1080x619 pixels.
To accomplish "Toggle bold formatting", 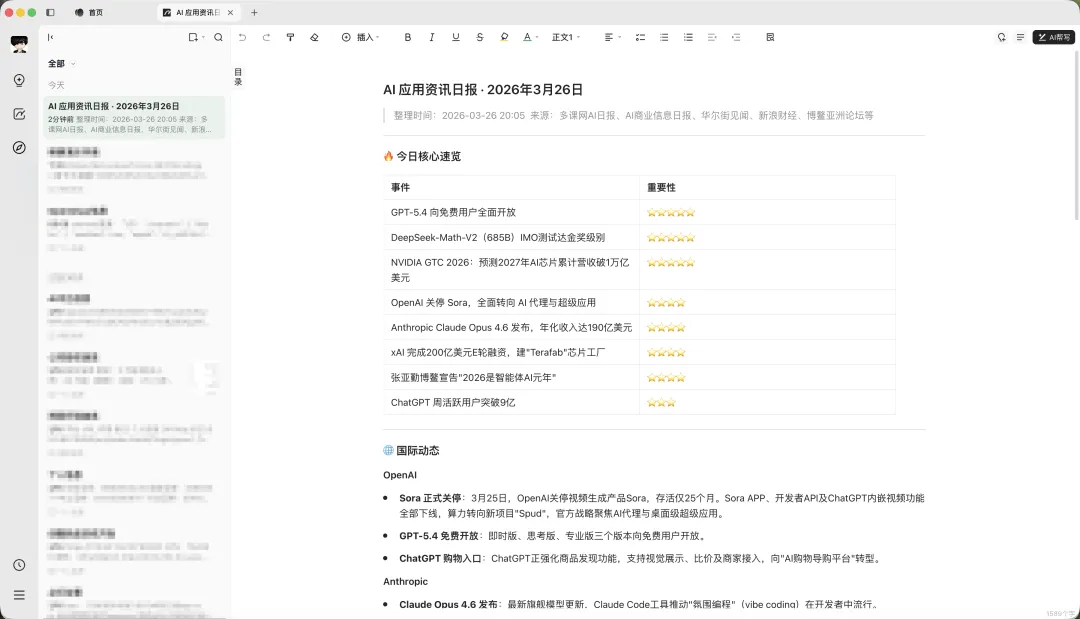I will pos(408,37).
